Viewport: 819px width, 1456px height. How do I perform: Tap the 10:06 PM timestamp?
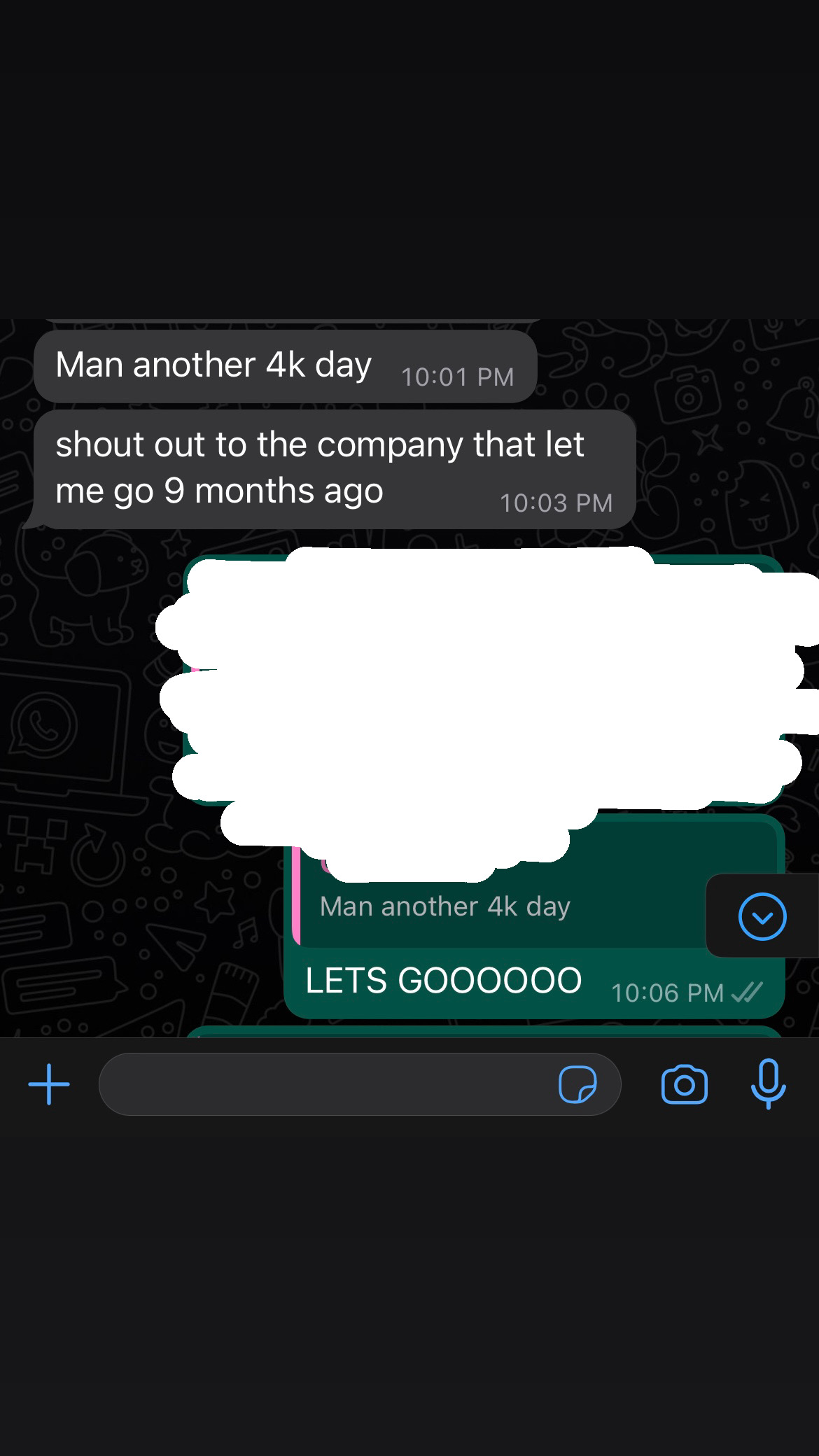(667, 993)
